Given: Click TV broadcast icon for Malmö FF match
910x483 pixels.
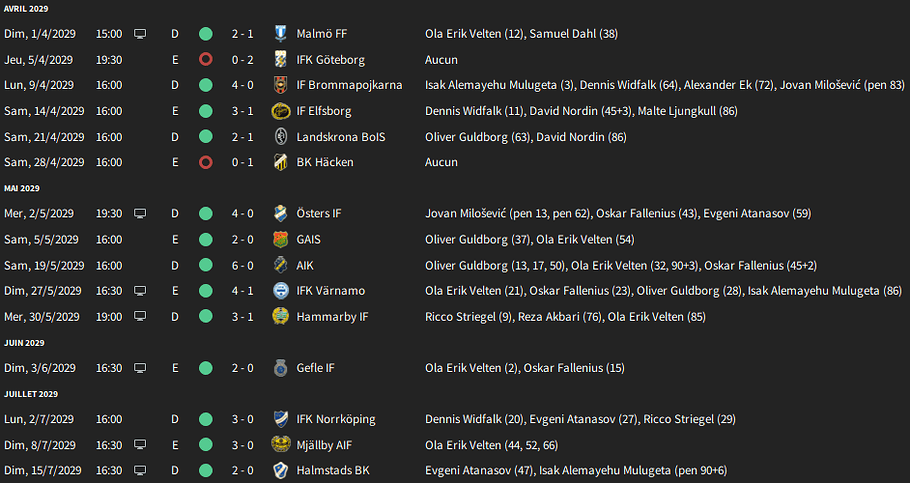Looking at the screenshot, I should (140, 34).
